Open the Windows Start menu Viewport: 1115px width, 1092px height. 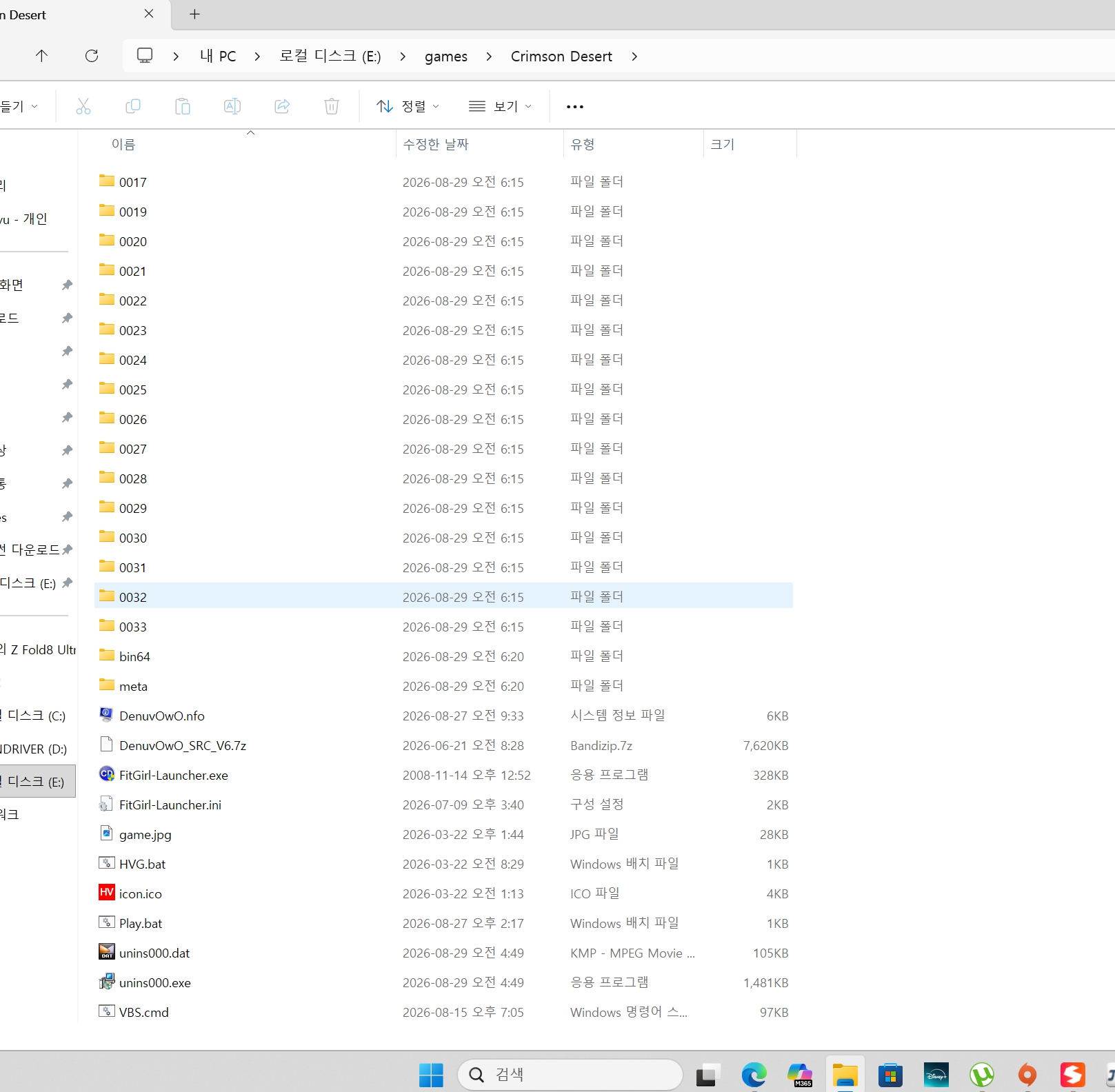pyautogui.click(x=431, y=1075)
